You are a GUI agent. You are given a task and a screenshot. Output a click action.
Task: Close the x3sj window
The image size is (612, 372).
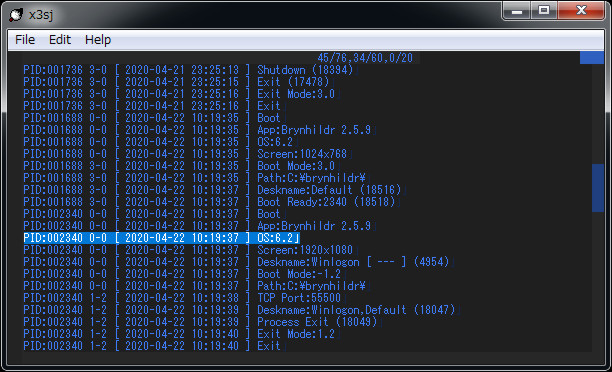tap(581, 11)
